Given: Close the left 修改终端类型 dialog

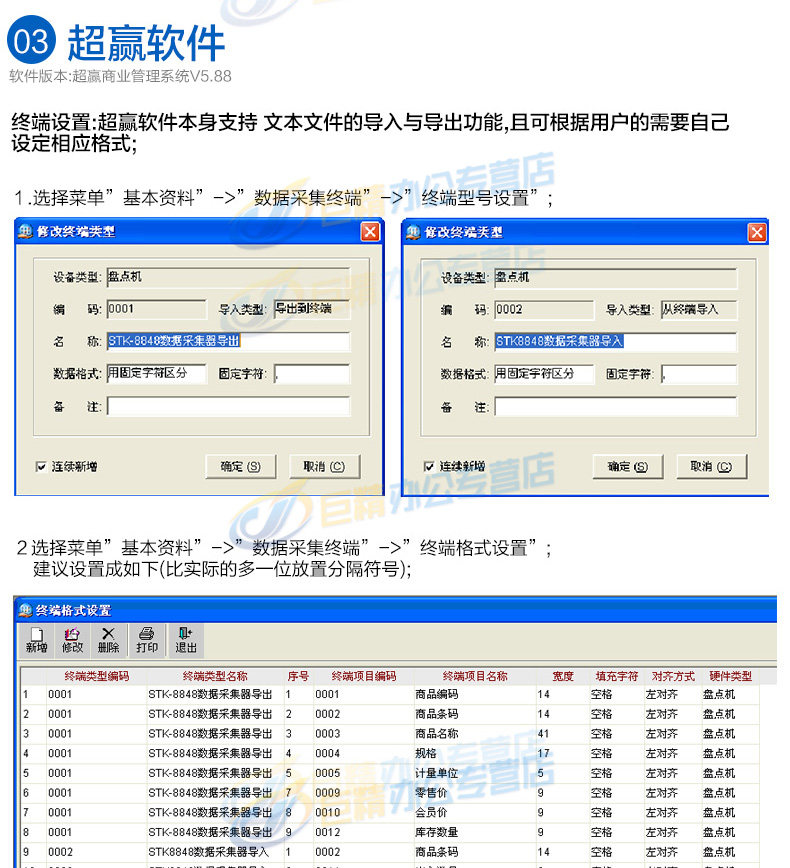Looking at the screenshot, I should (370, 231).
